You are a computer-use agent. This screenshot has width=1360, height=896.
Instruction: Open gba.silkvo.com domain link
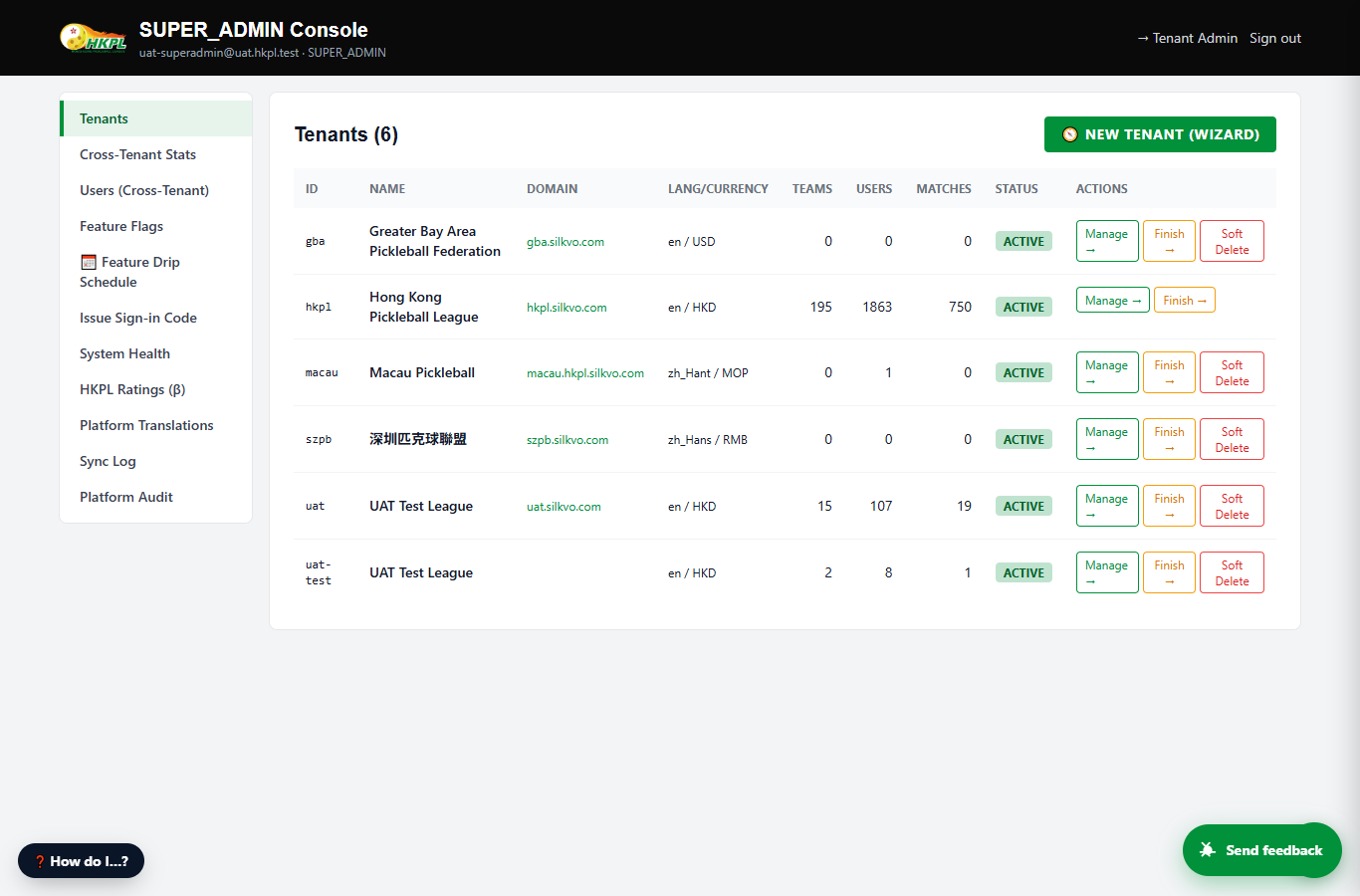click(566, 242)
